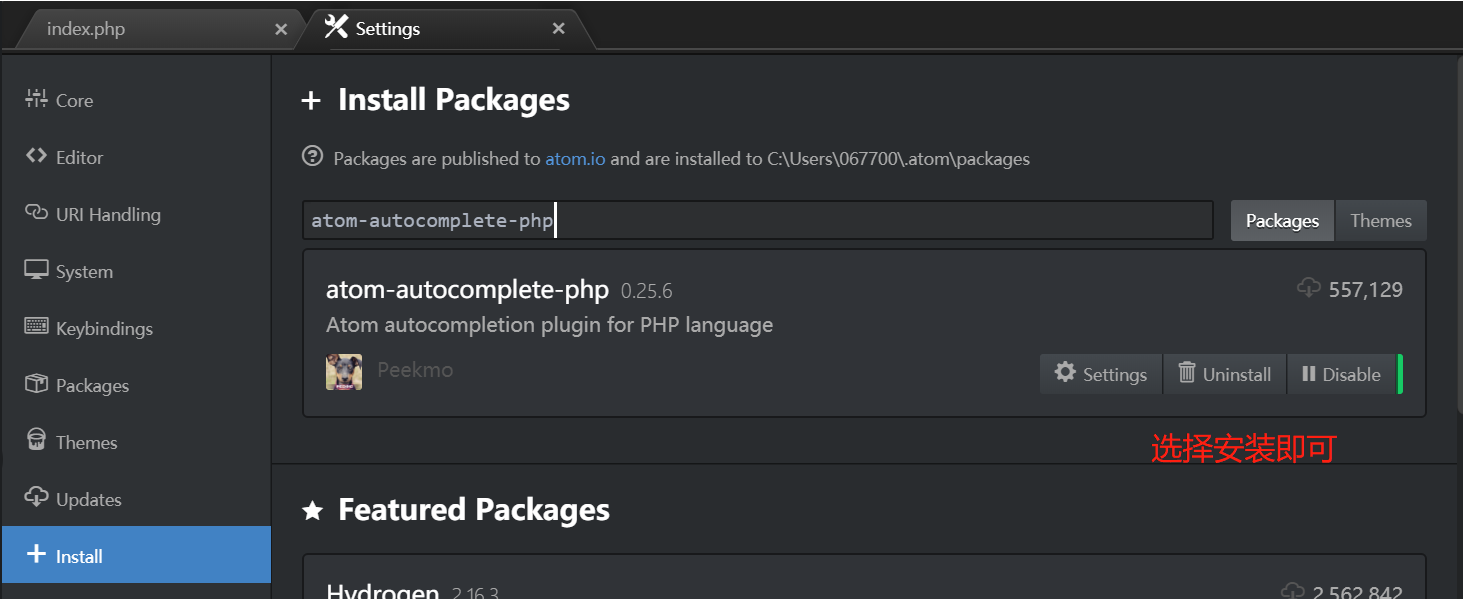Screen dimensions: 1463x599
Task: Open System settings monitor icon
Action: [36, 270]
